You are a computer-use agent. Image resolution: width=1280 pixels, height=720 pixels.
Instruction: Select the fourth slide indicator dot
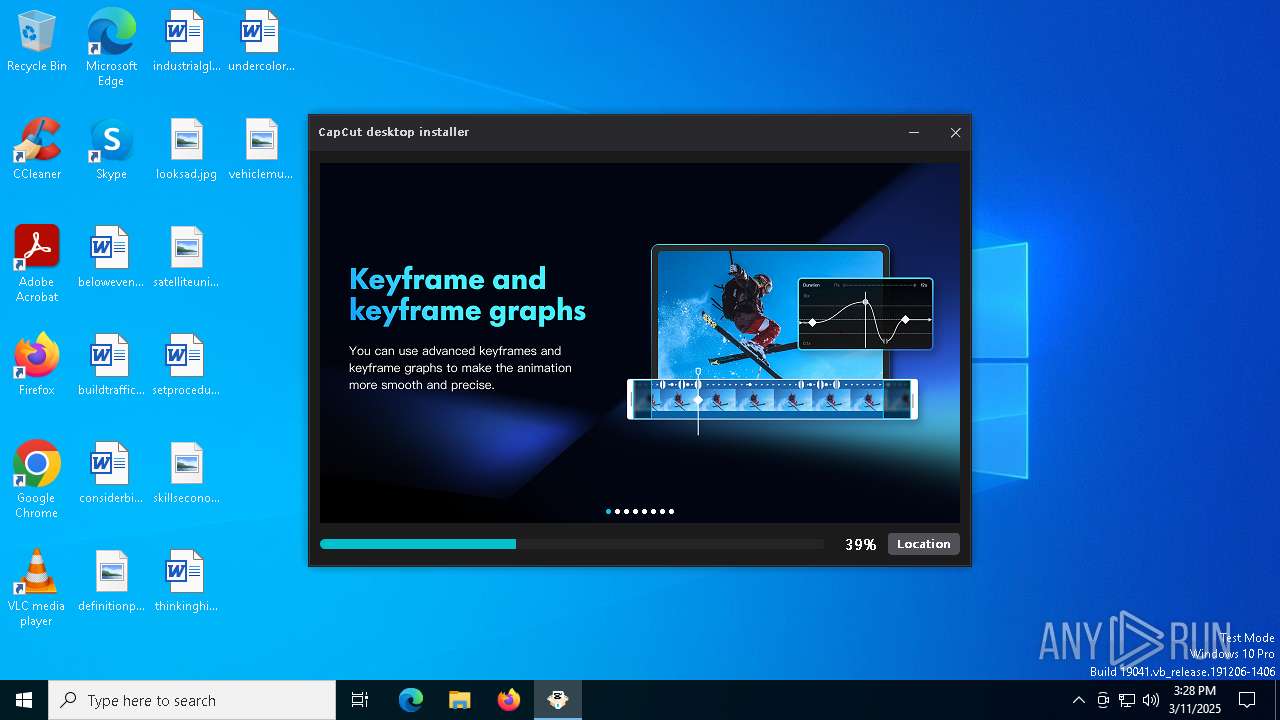click(635, 511)
